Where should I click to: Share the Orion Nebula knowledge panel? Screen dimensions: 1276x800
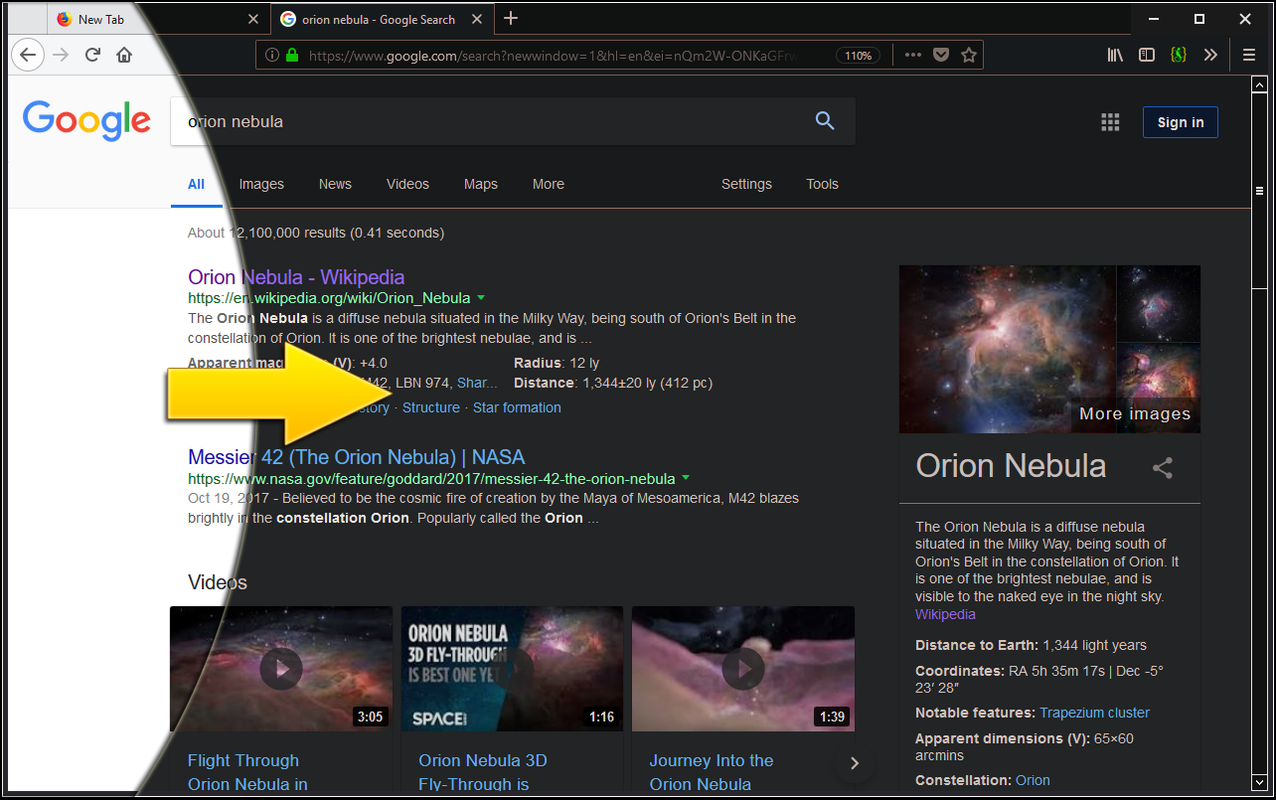1162,467
